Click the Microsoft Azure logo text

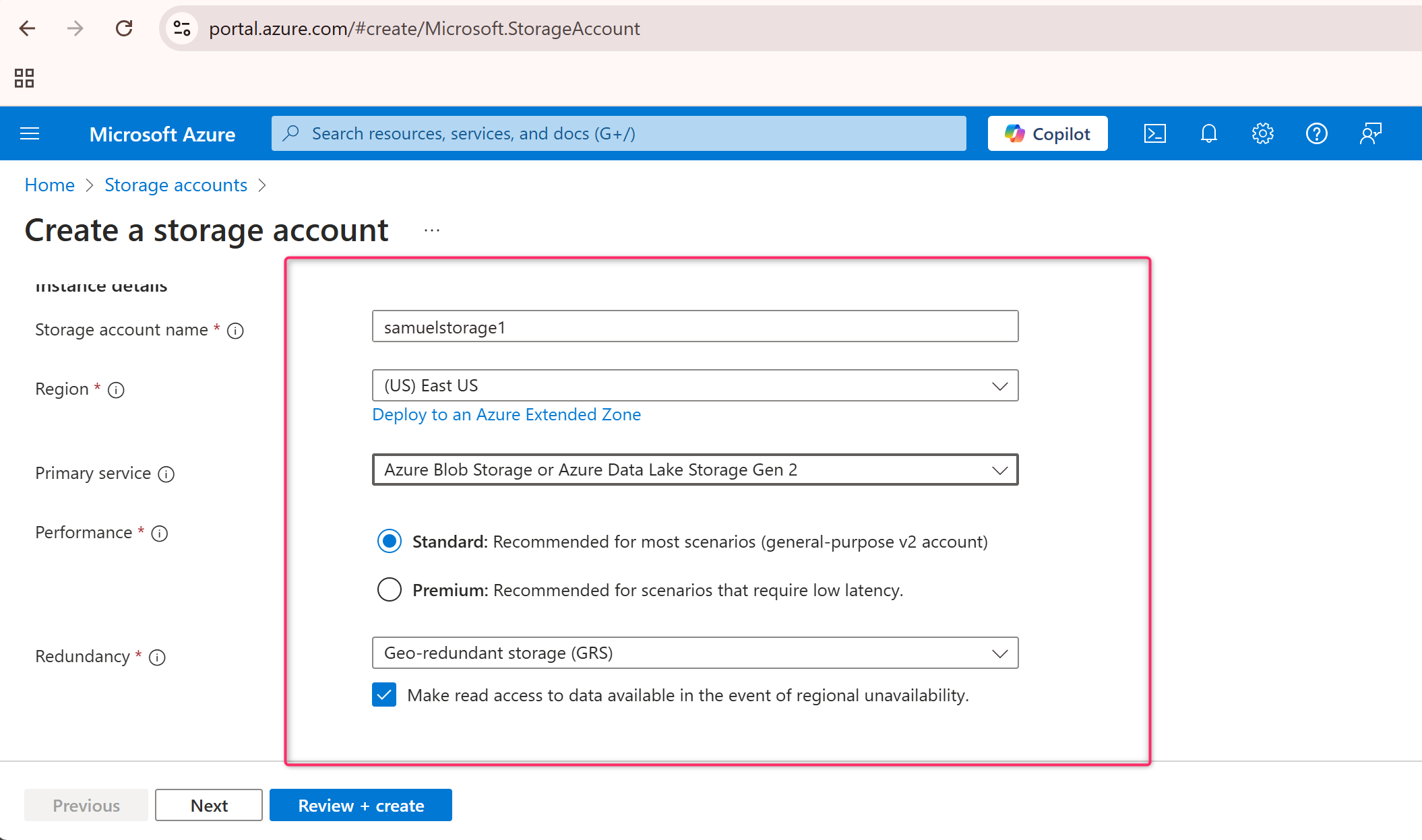[162, 134]
